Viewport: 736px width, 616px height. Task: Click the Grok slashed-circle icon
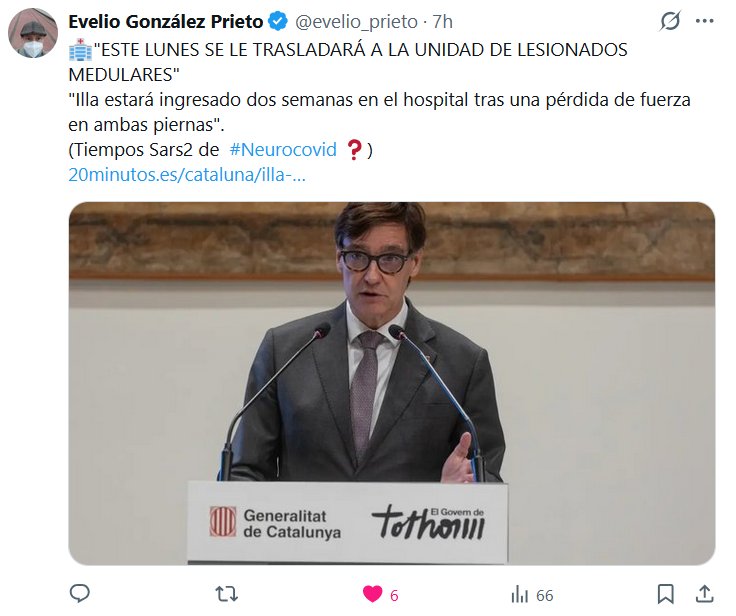click(x=670, y=21)
